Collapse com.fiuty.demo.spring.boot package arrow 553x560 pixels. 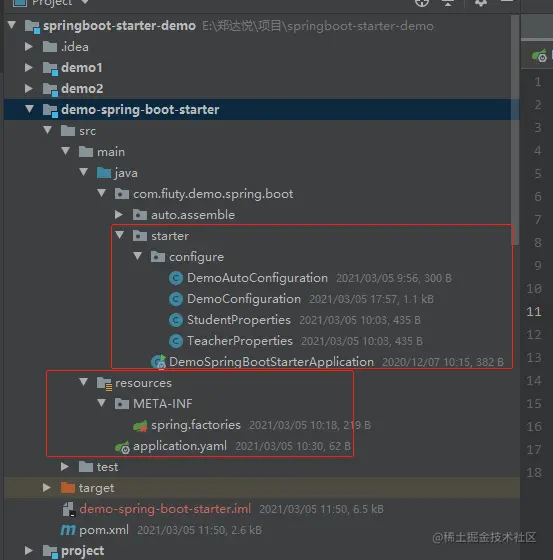pyautogui.click(x=102, y=193)
